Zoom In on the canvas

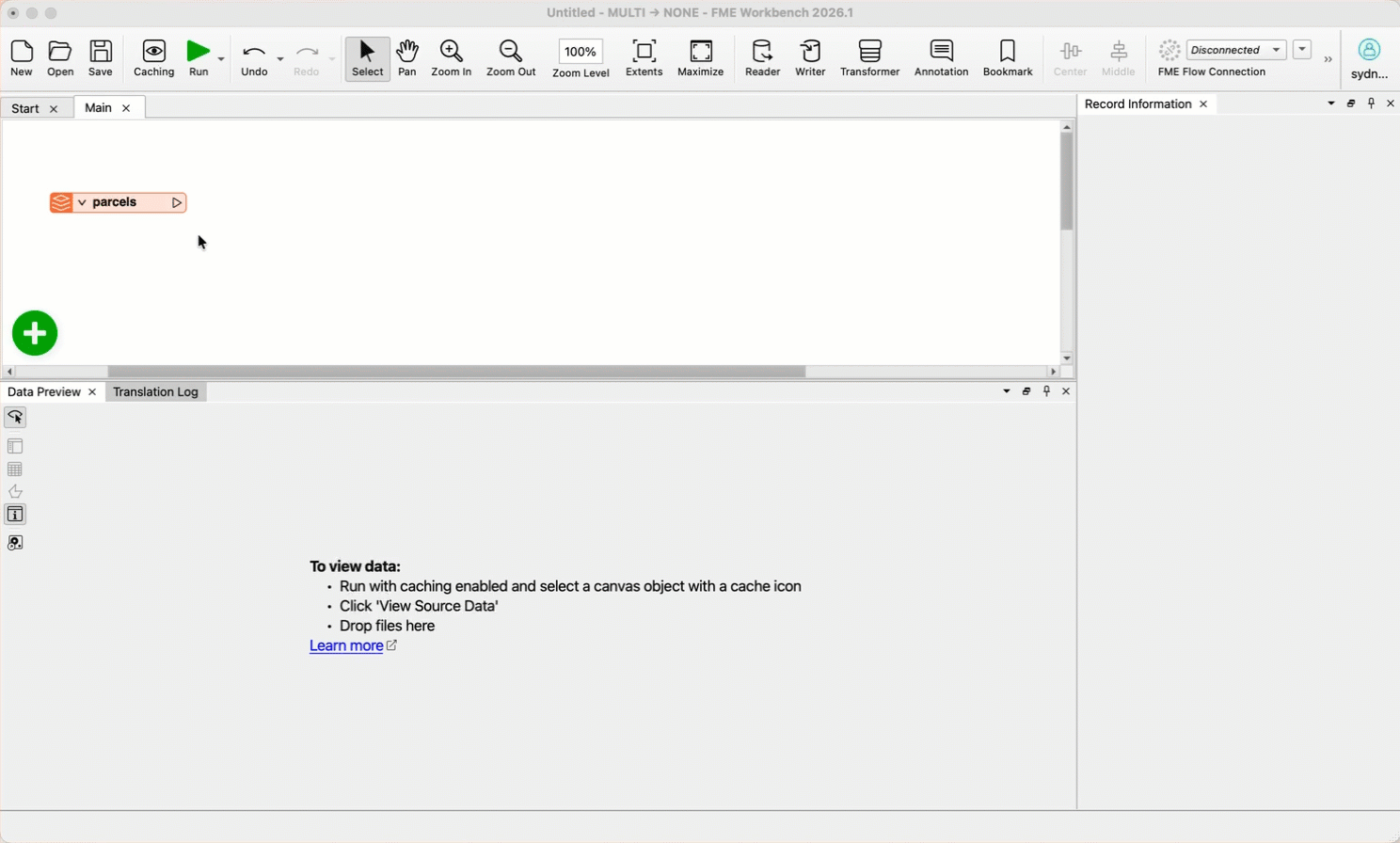(452, 58)
